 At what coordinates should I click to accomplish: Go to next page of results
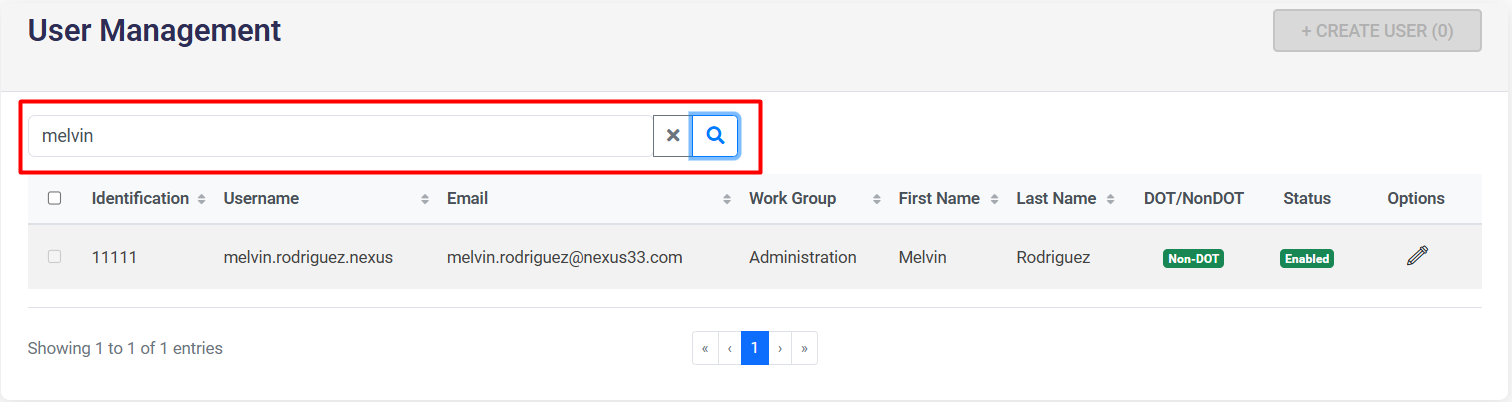coord(780,348)
